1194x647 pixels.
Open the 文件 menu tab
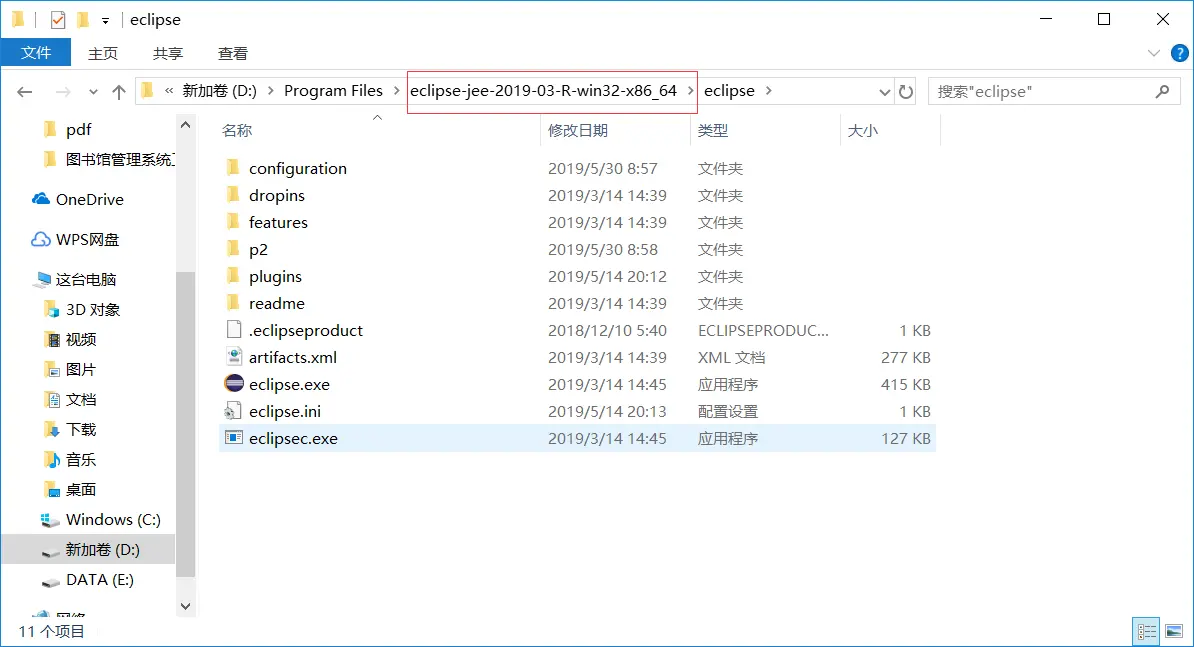click(36, 53)
